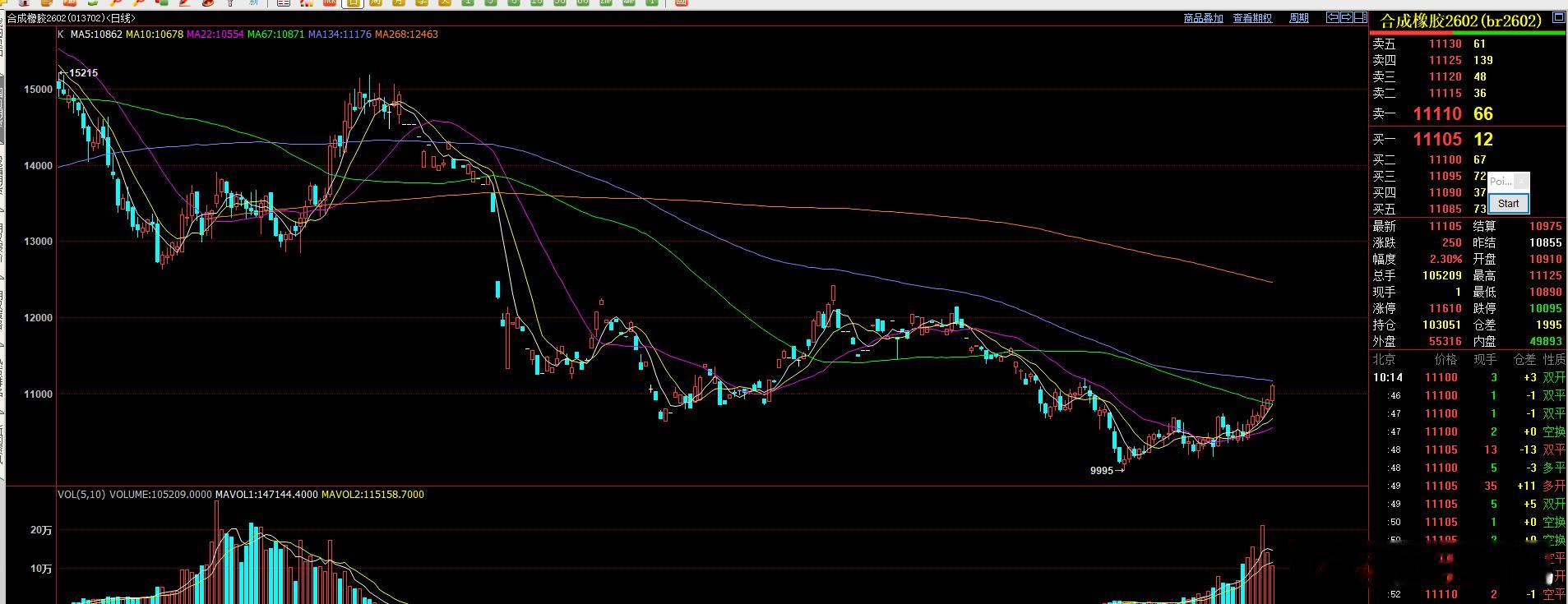Image resolution: width=1568 pixels, height=604 pixels.
Task: Click the Start button
Action: [1509, 204]
